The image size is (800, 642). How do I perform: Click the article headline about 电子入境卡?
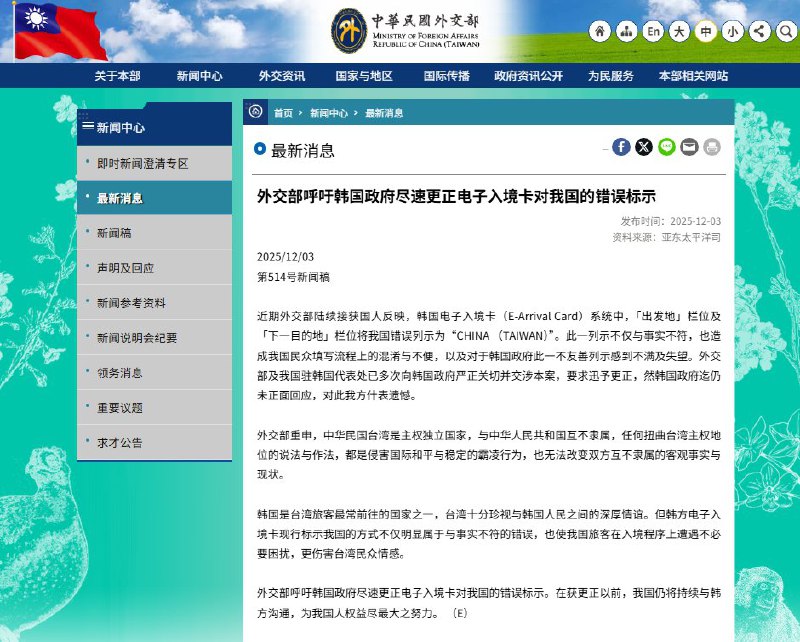pos(456,196)
